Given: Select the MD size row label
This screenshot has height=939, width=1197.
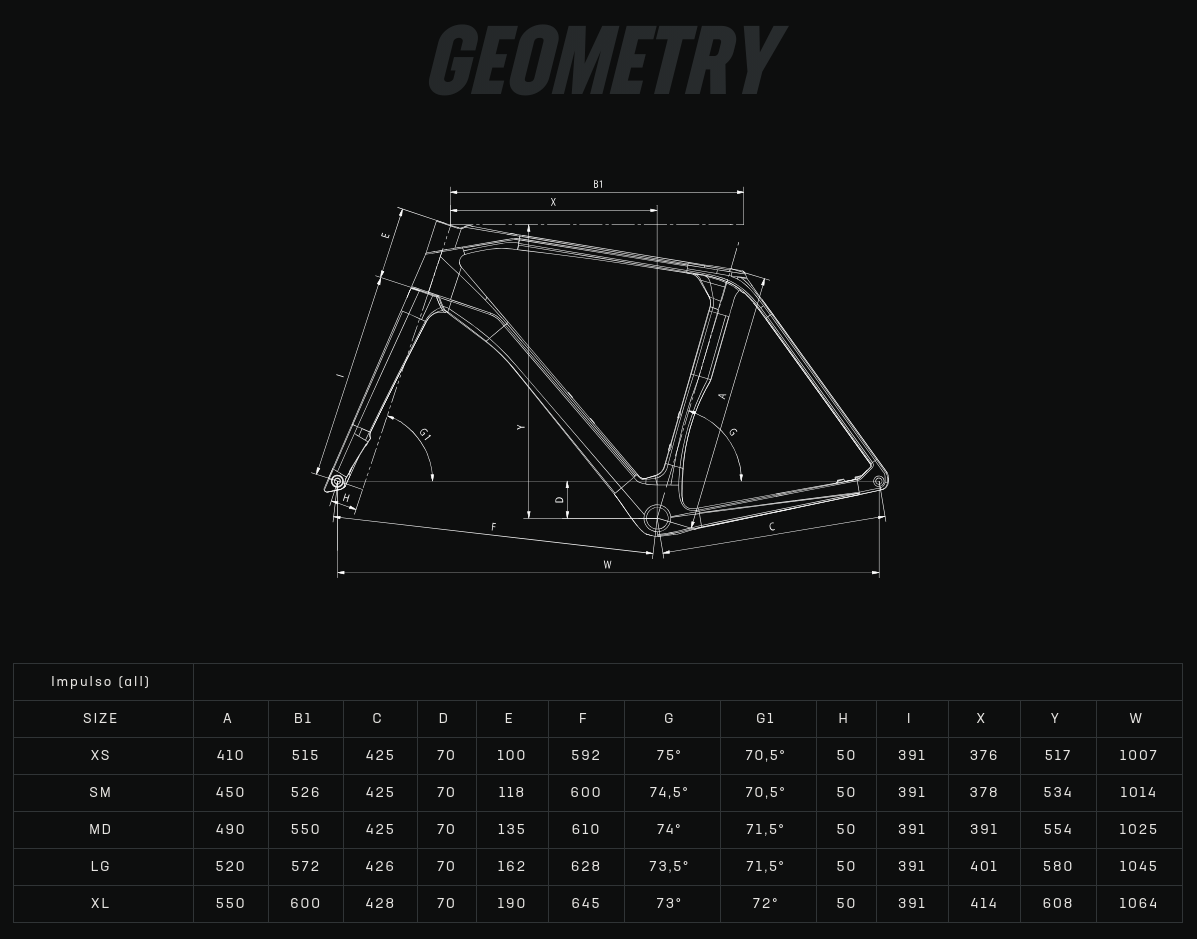Looking at the screenshot, I should coord(101,830).
